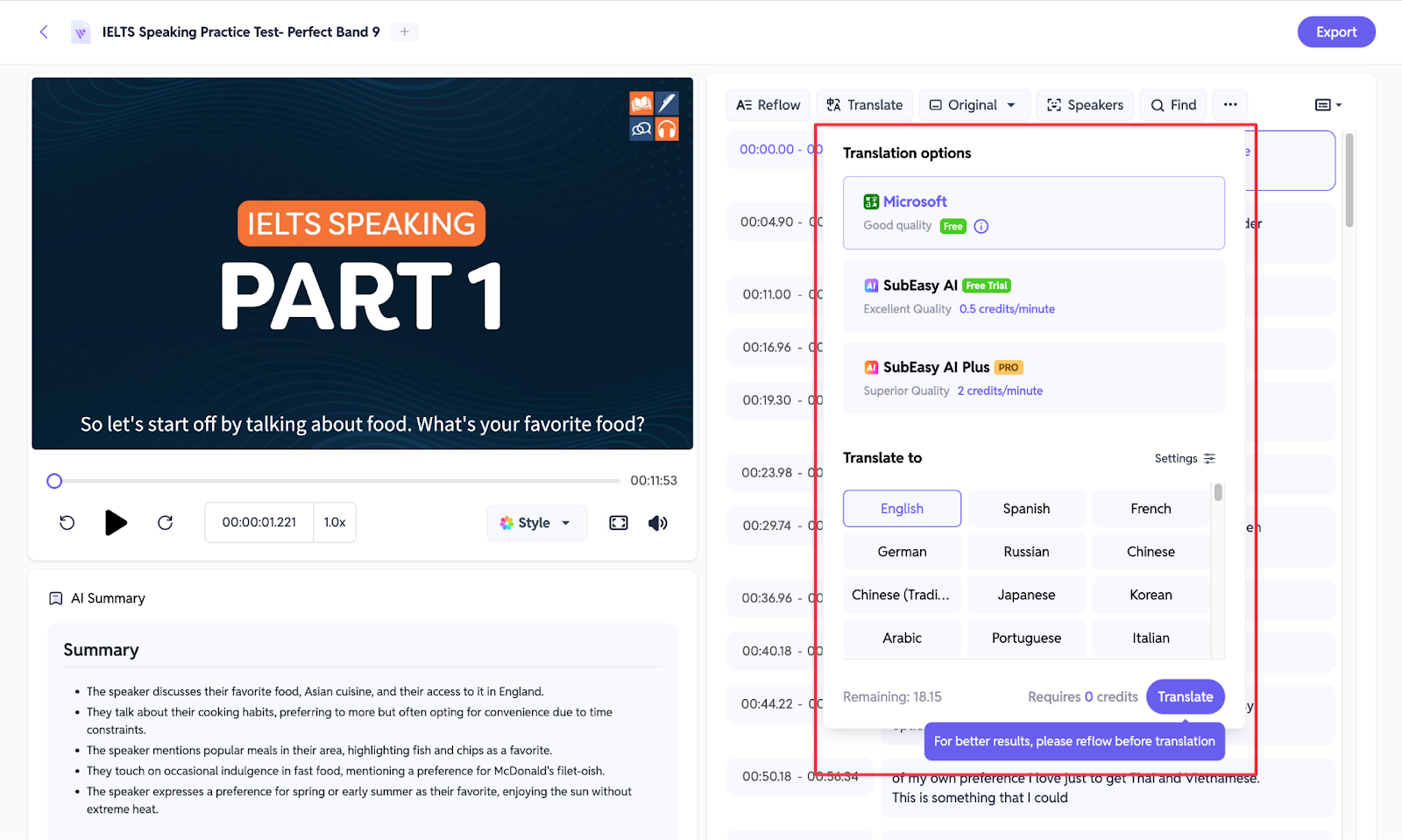Screen dimensions: 1402x840
Task: Choose English as target language
Action: (x=902, y=509)
